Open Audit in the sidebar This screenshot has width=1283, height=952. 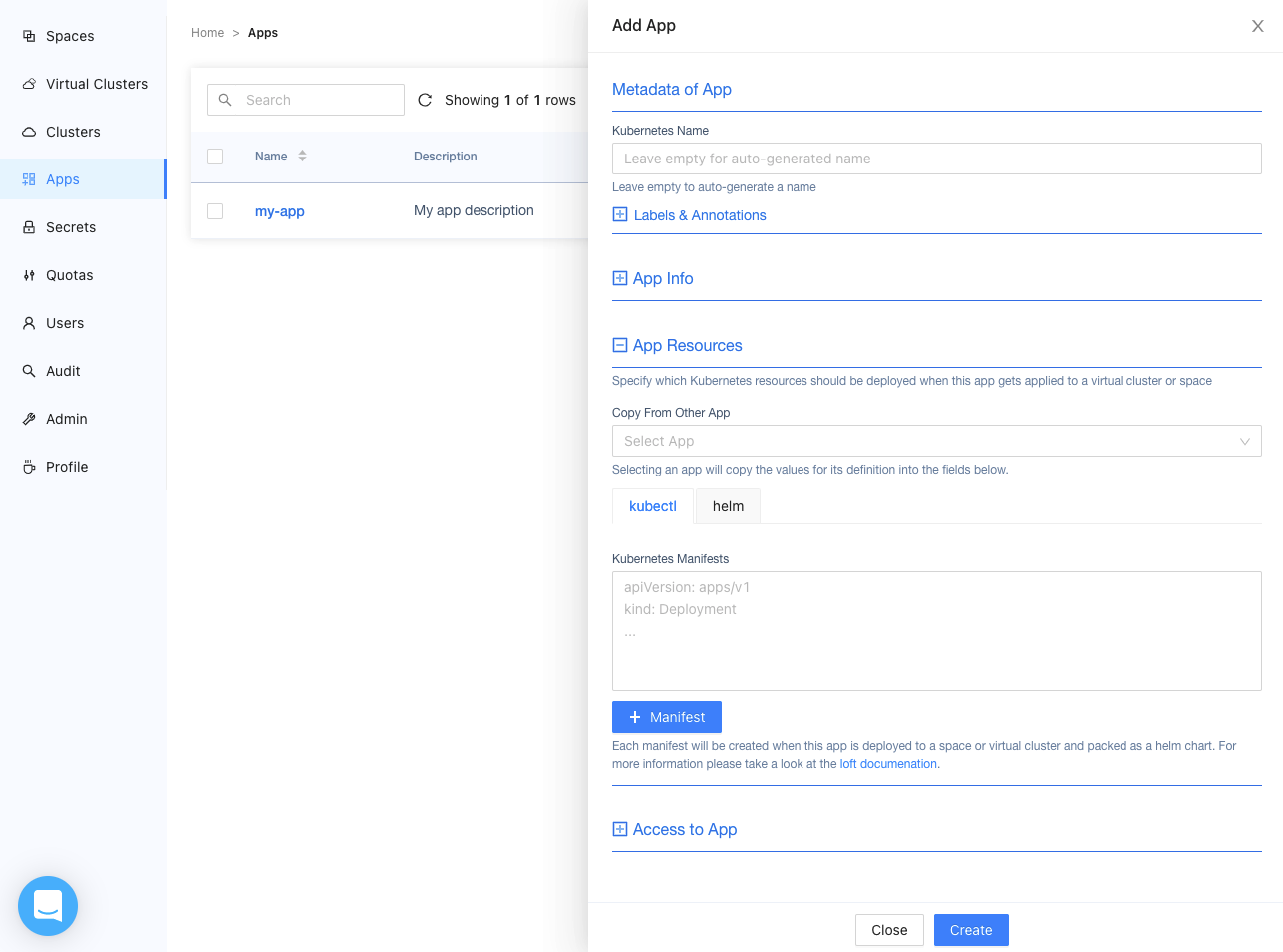point(84,371)
